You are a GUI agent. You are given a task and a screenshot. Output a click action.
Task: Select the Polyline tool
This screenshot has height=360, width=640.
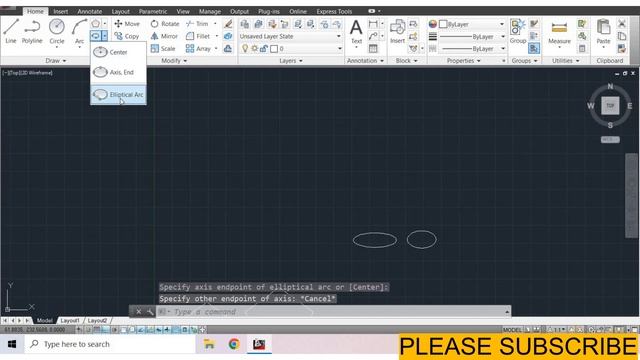click(x=32, y=31)
